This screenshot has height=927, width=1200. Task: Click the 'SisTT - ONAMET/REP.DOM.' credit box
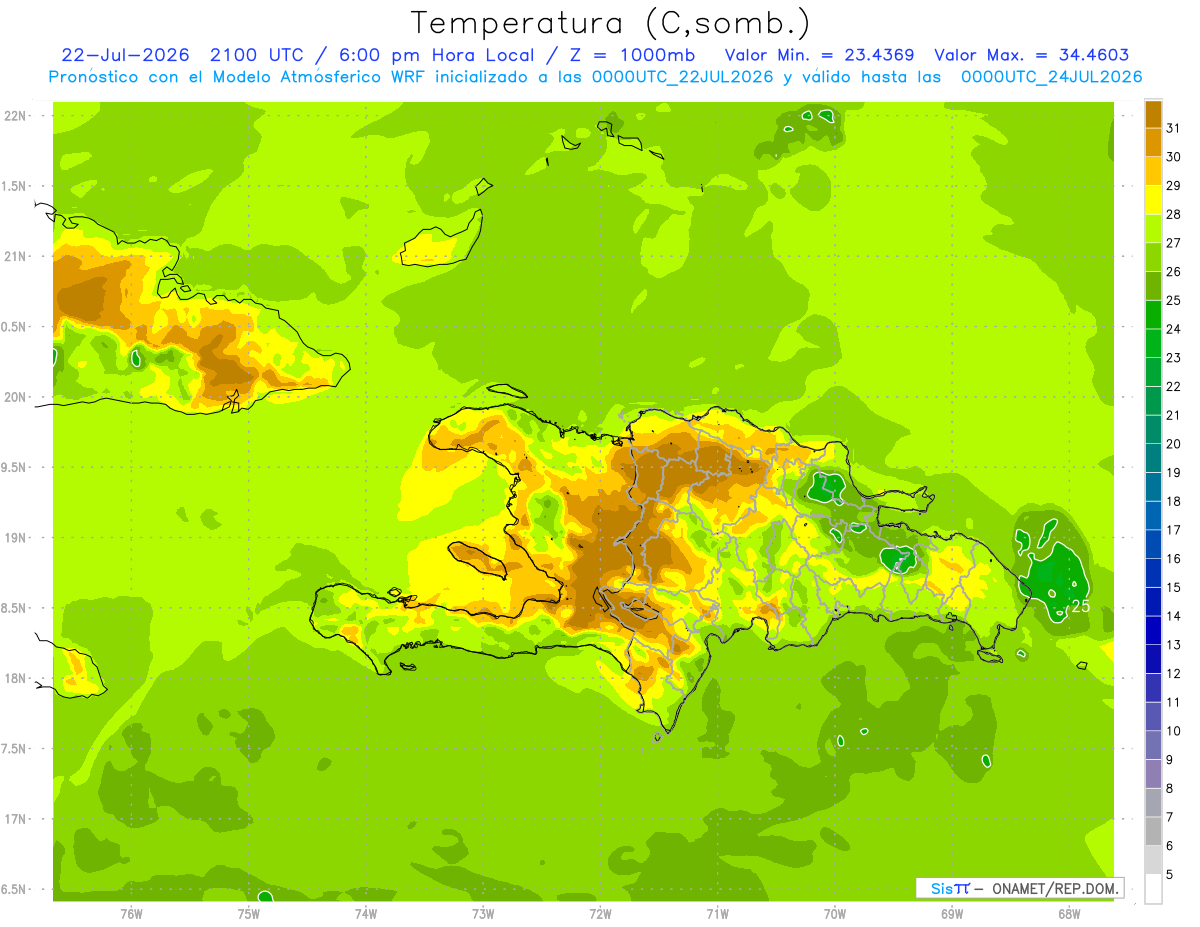[1019, 888]
